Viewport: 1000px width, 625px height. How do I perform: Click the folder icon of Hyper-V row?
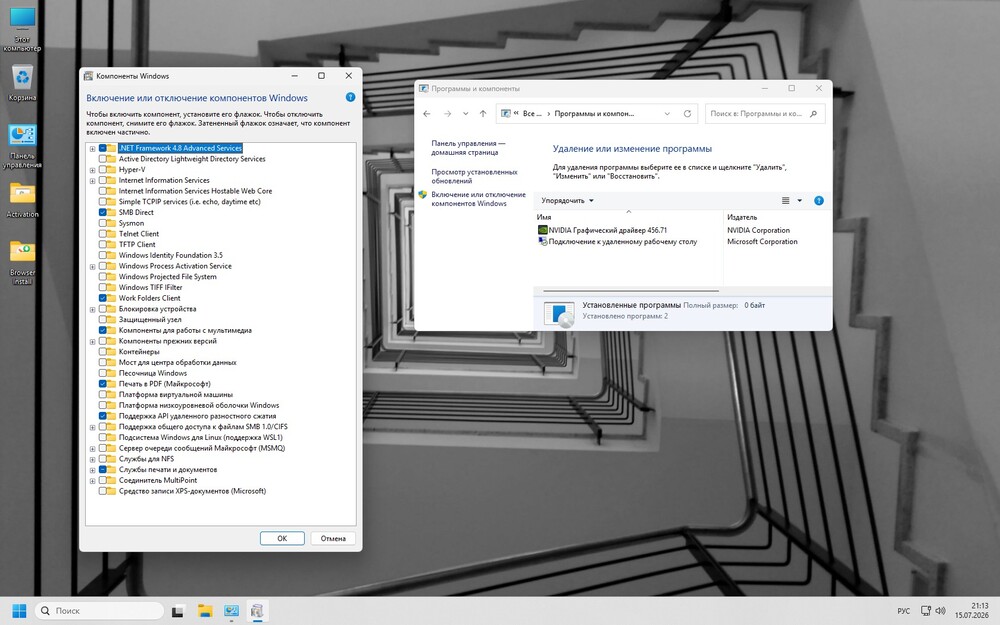112,170
